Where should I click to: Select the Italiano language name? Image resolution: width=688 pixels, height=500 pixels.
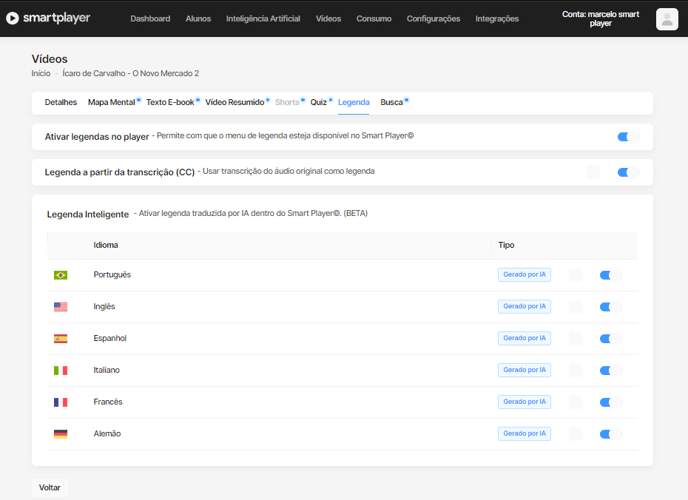pyautogui.click(x=107, y=370)
